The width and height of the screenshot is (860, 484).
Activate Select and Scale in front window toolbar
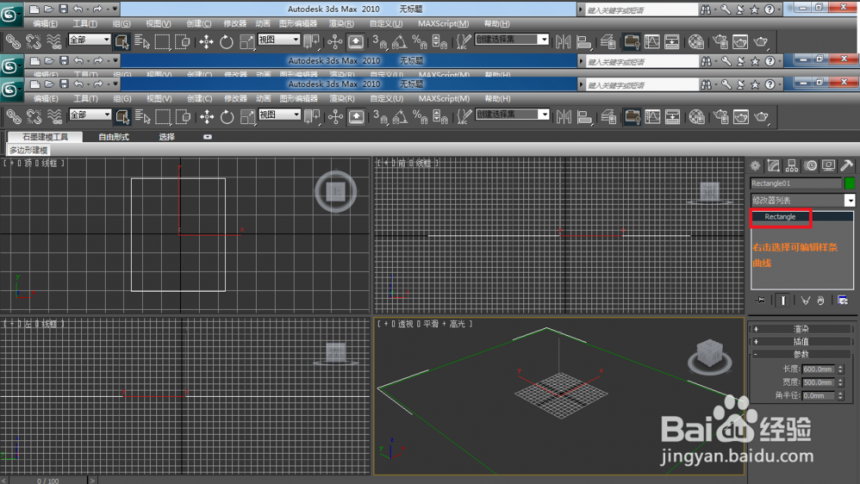click(247, 117)
